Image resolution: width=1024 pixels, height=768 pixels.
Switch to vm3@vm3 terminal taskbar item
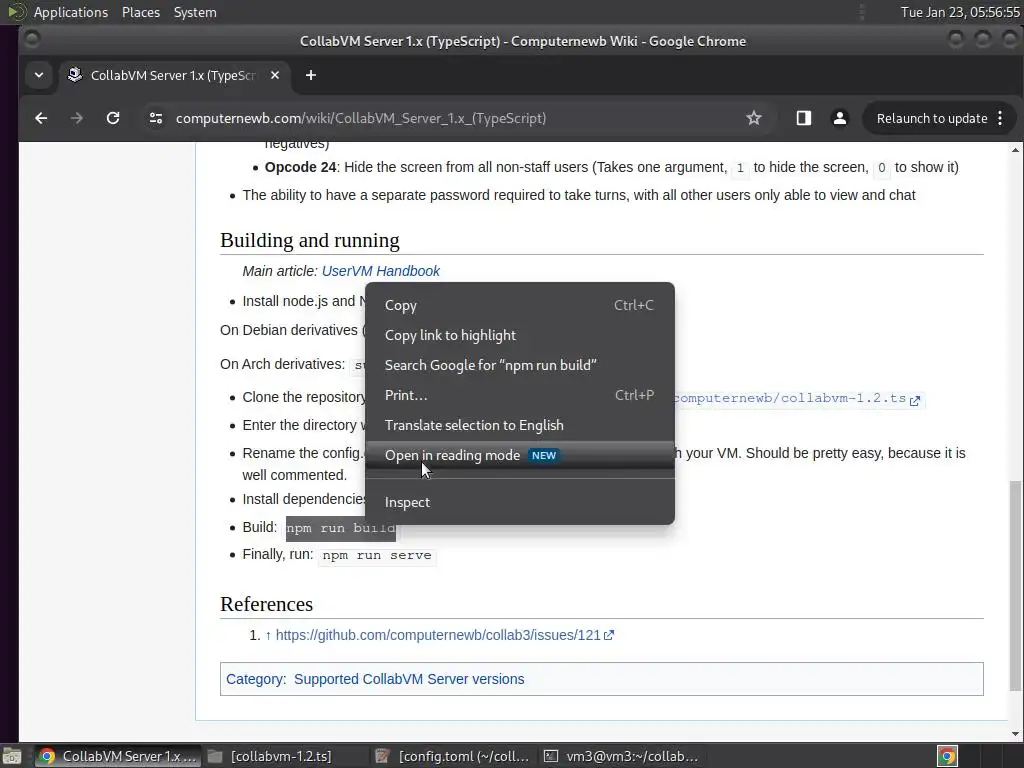(622, 756)
